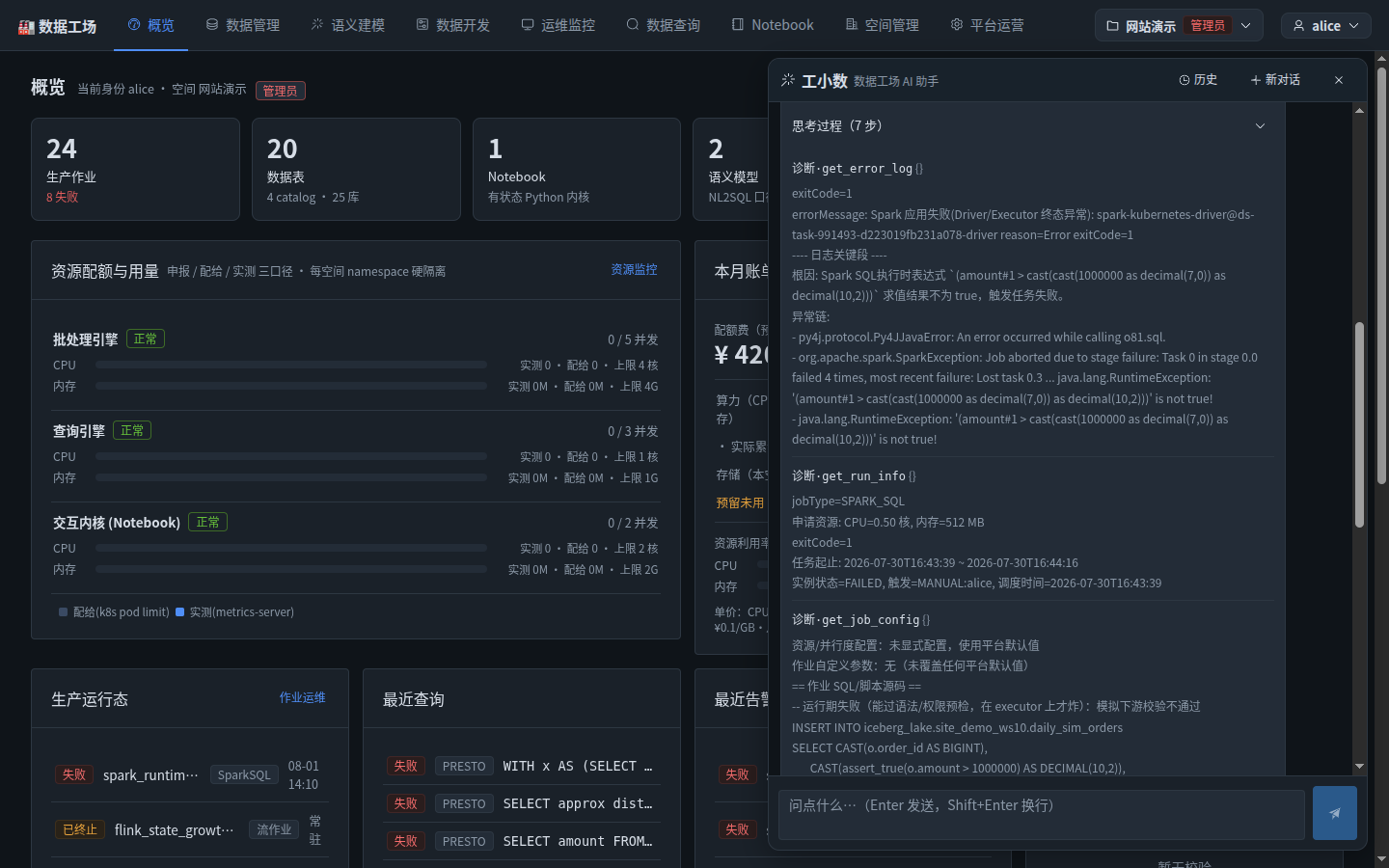Open the alice user dropdown
Image resolution: width=1389 pixels, height=868 pixels.
pos(1326,26)
